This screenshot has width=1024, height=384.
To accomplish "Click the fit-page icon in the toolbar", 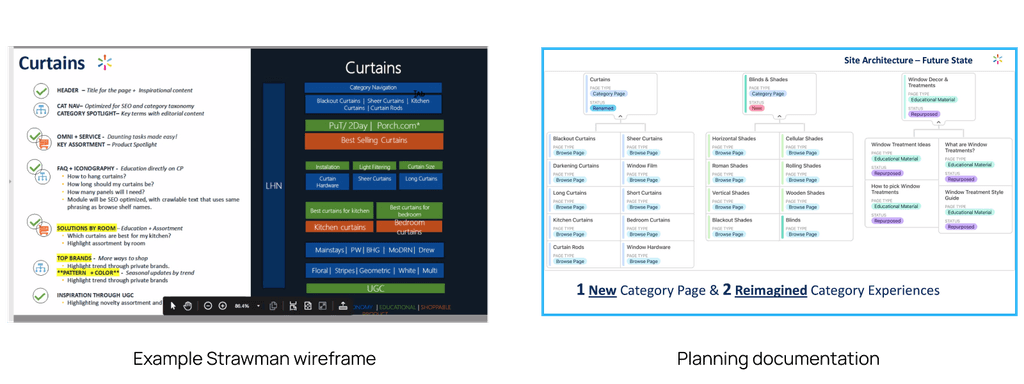I will click(x=308, y=306).
